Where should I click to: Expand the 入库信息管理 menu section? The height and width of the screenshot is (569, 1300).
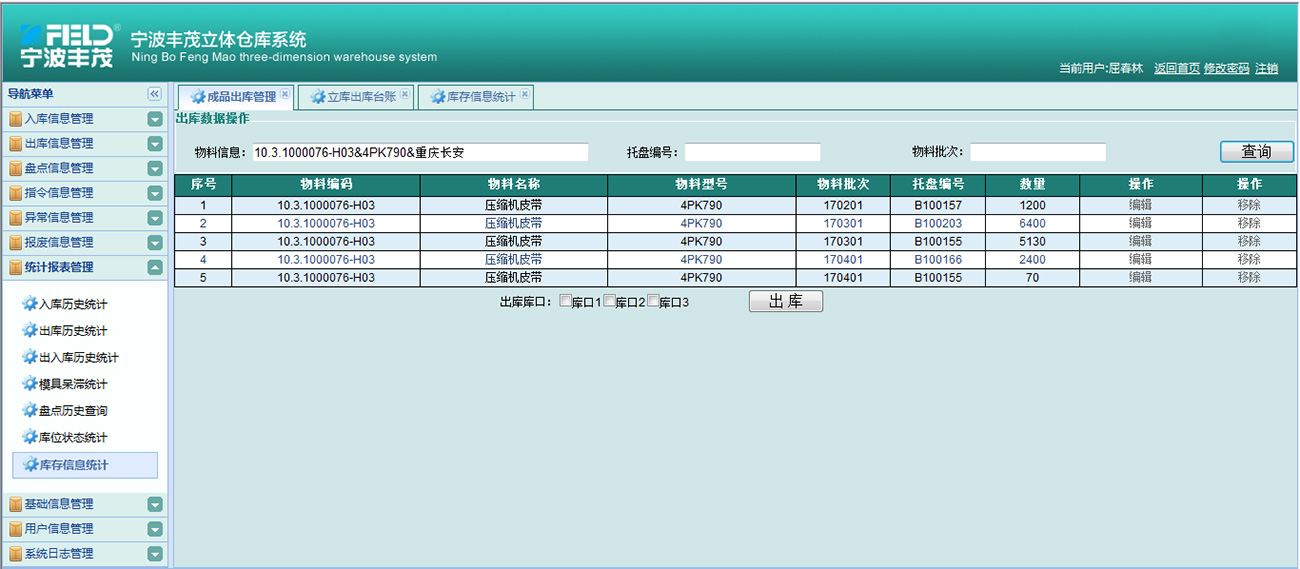click(155, 119)
